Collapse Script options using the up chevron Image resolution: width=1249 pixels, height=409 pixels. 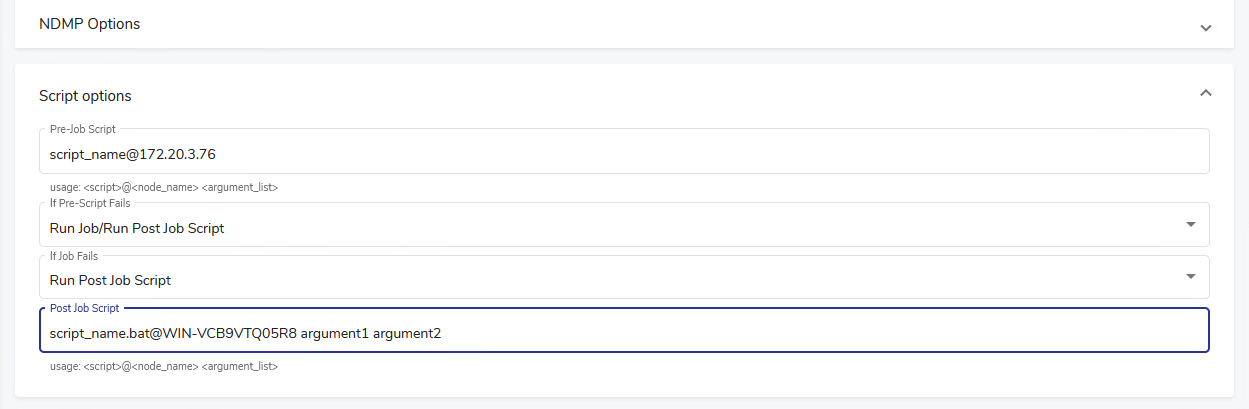click(1205, 93)
